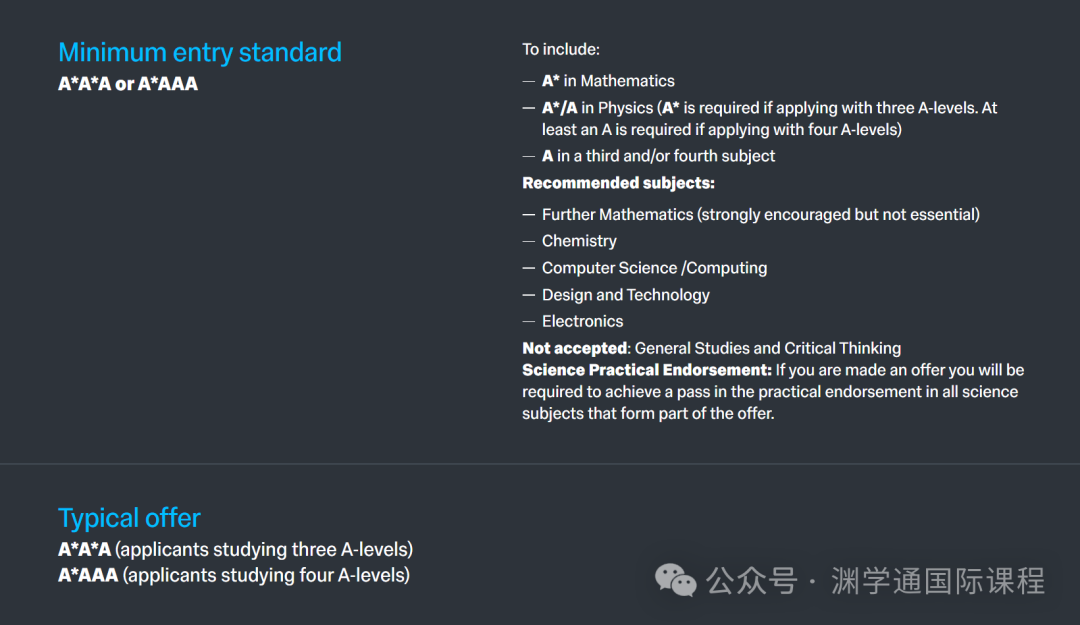Click "Computer Science /Computing" list item
The height and width of the screenshot is (625, 1080).
tap(654, 268)
